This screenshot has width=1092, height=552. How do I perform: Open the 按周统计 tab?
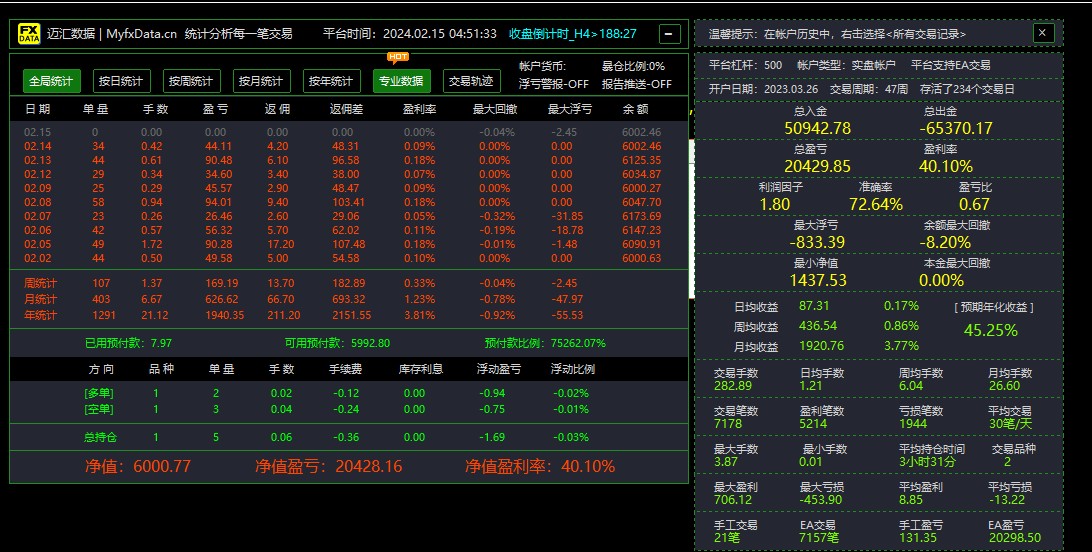tap(192, 81)
